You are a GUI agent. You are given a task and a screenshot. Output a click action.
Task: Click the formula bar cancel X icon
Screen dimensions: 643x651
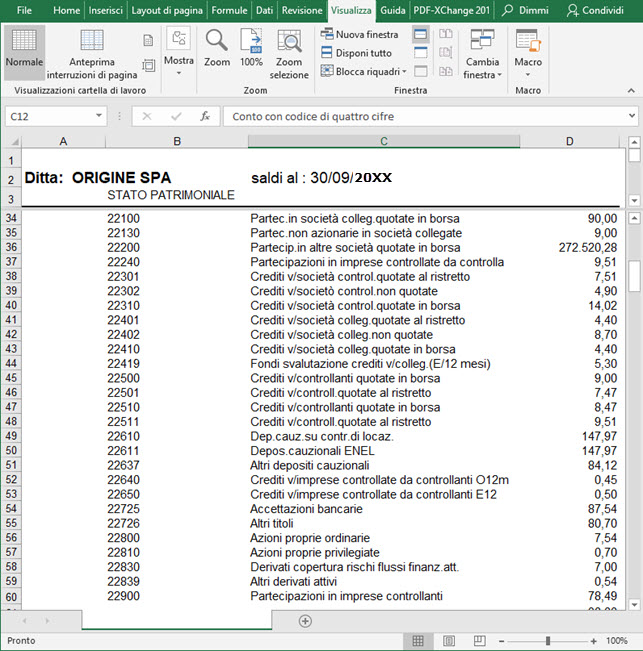(147, 116)
